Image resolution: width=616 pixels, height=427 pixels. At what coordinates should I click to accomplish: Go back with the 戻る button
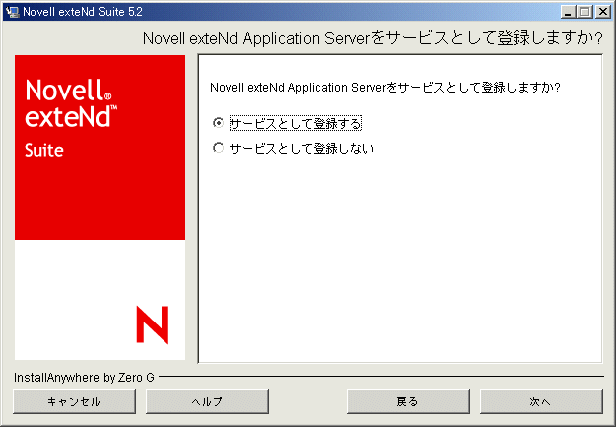tap(408, 401)
